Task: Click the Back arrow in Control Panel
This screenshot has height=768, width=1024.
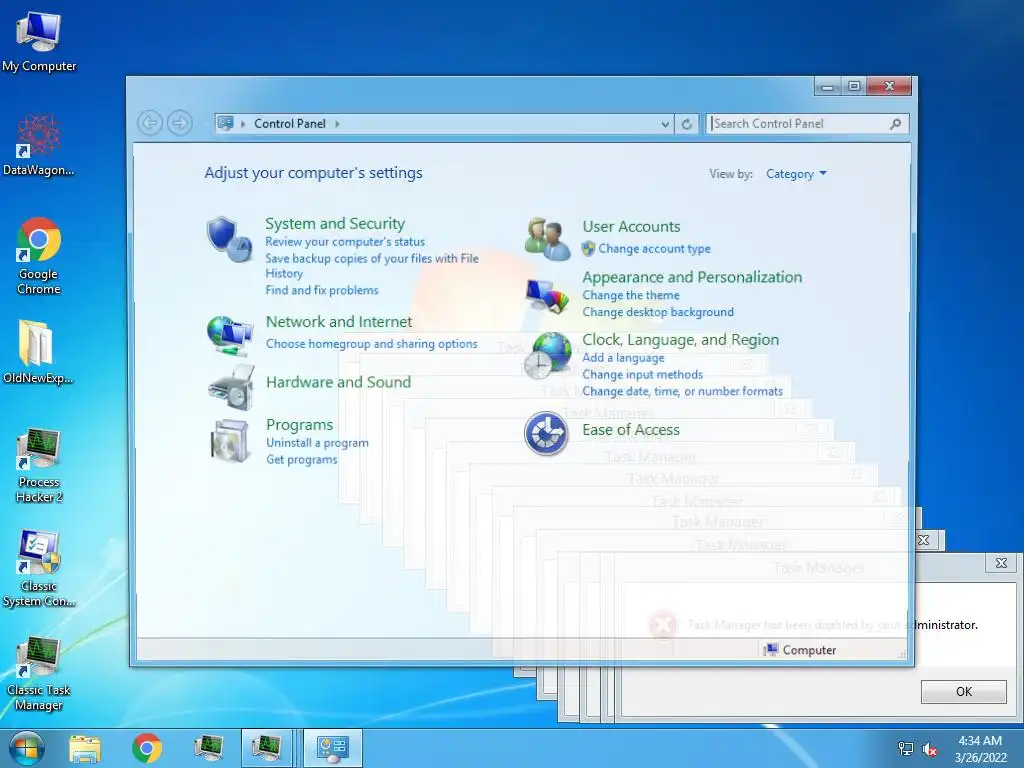Action: (x=150, y=123)
